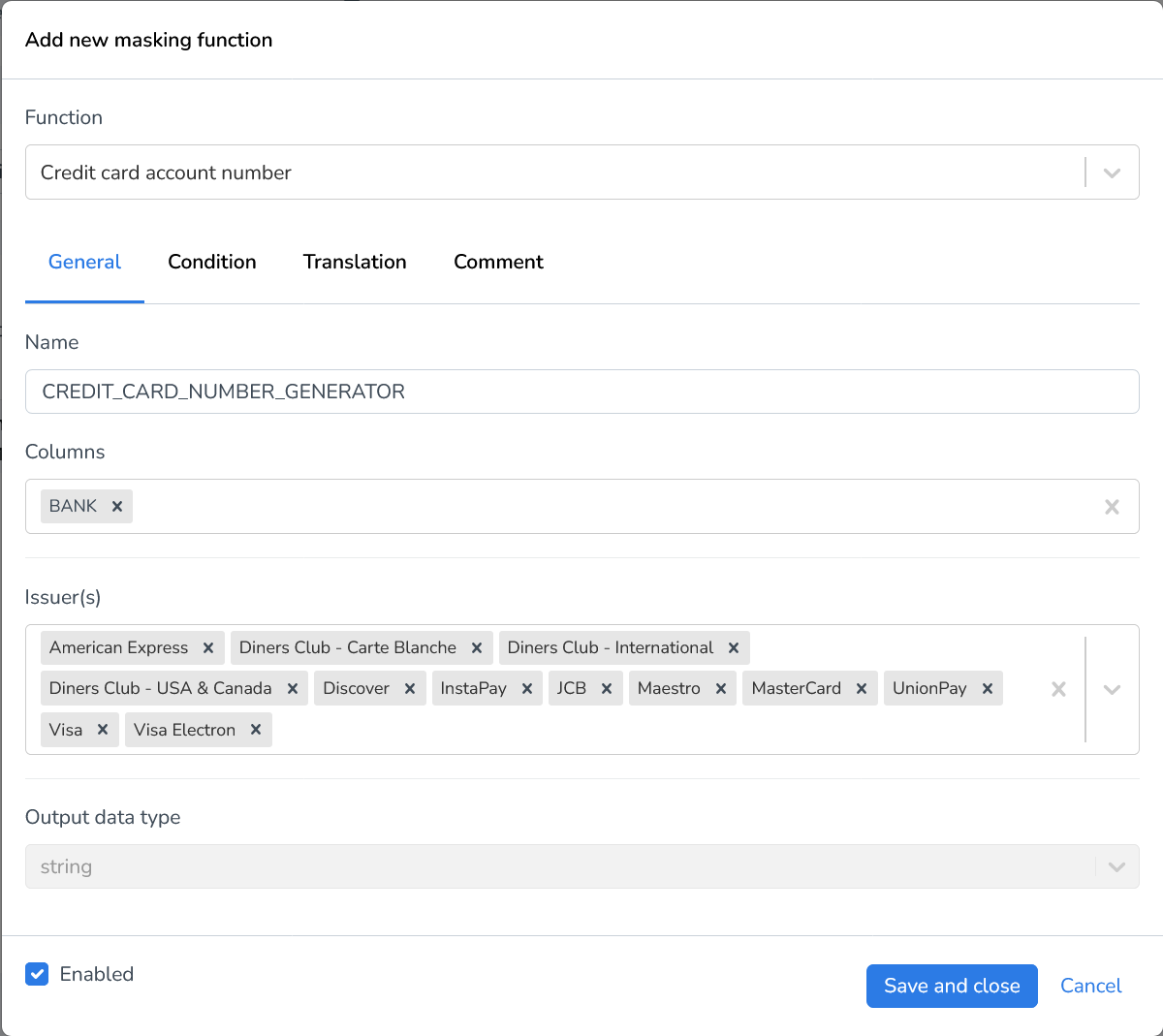This screenshot has width=1163, height=1036.
Task: Remove the Visa issuer tag
Action: (102, 729)
